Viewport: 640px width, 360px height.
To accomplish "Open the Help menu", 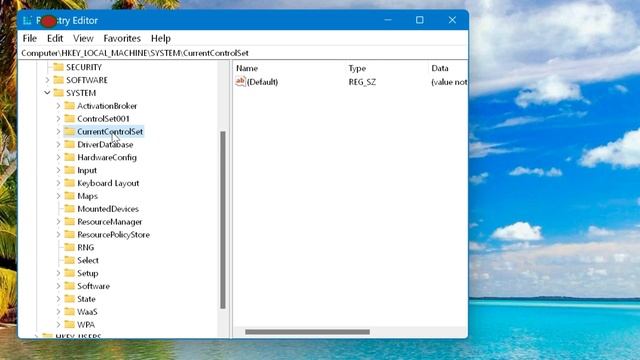I will [x=161, y=38].
